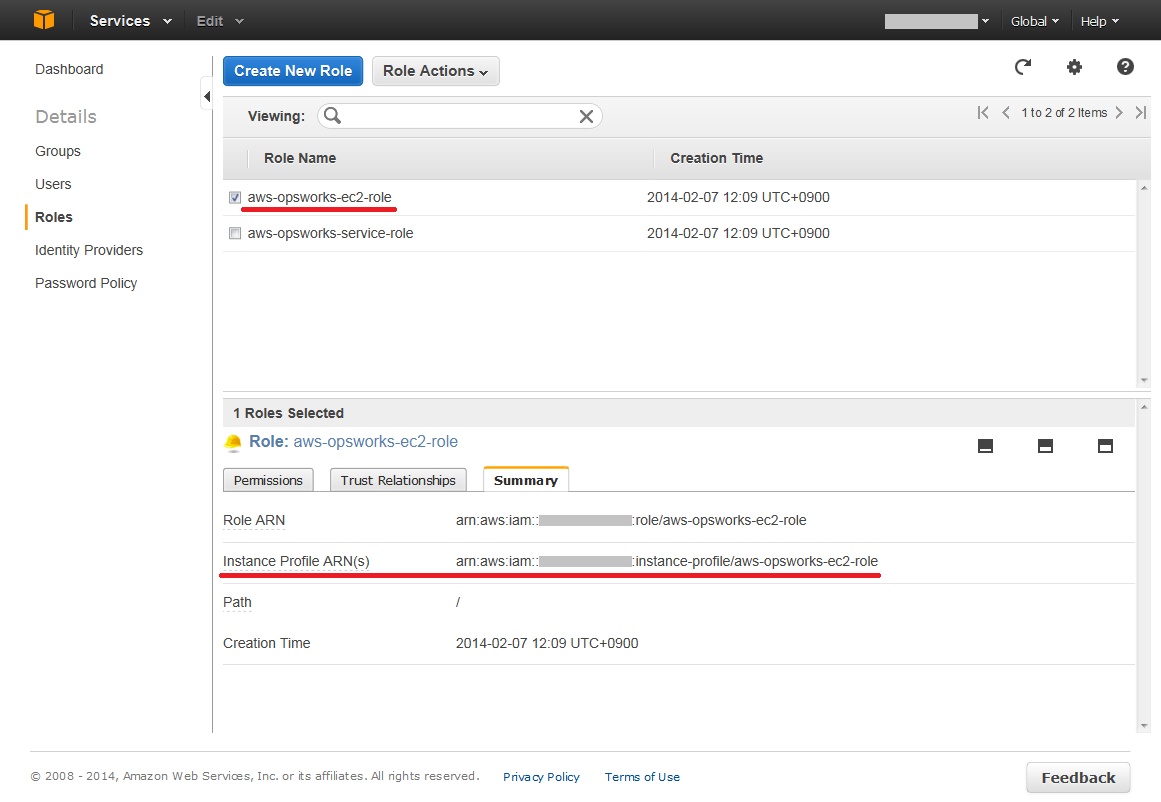Open the Edit dropdown menu

pos(220,21)
